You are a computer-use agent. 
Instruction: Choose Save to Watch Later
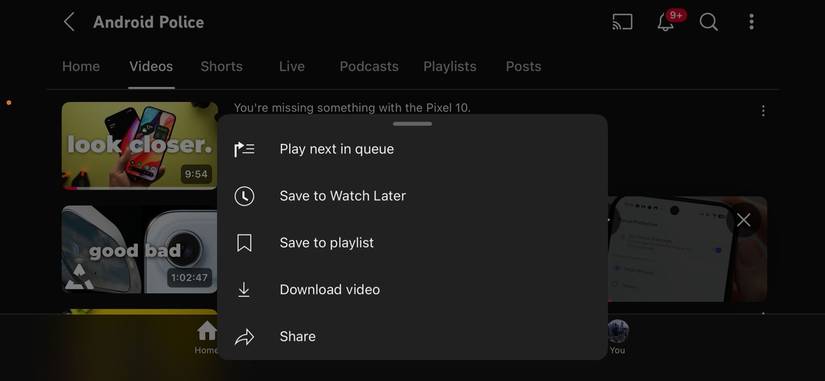click(x=412, y=196)
